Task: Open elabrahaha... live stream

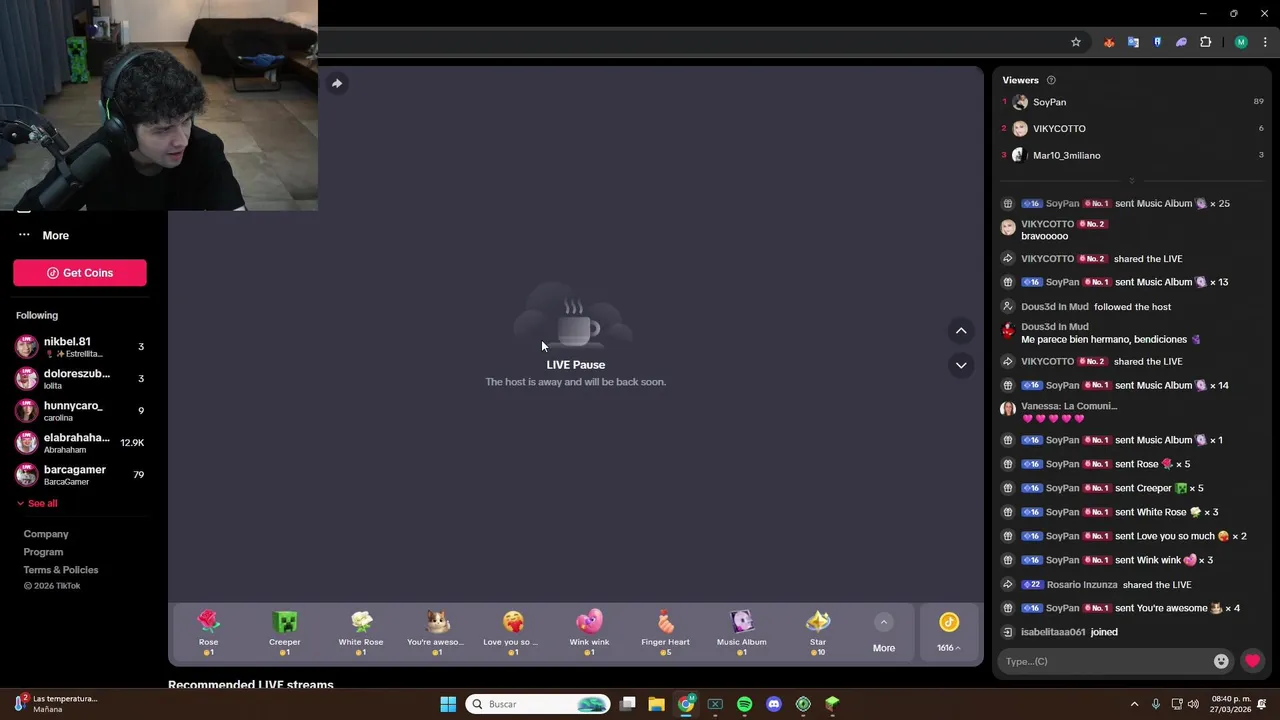Action: pyautogui.click(x=80, y=443)
